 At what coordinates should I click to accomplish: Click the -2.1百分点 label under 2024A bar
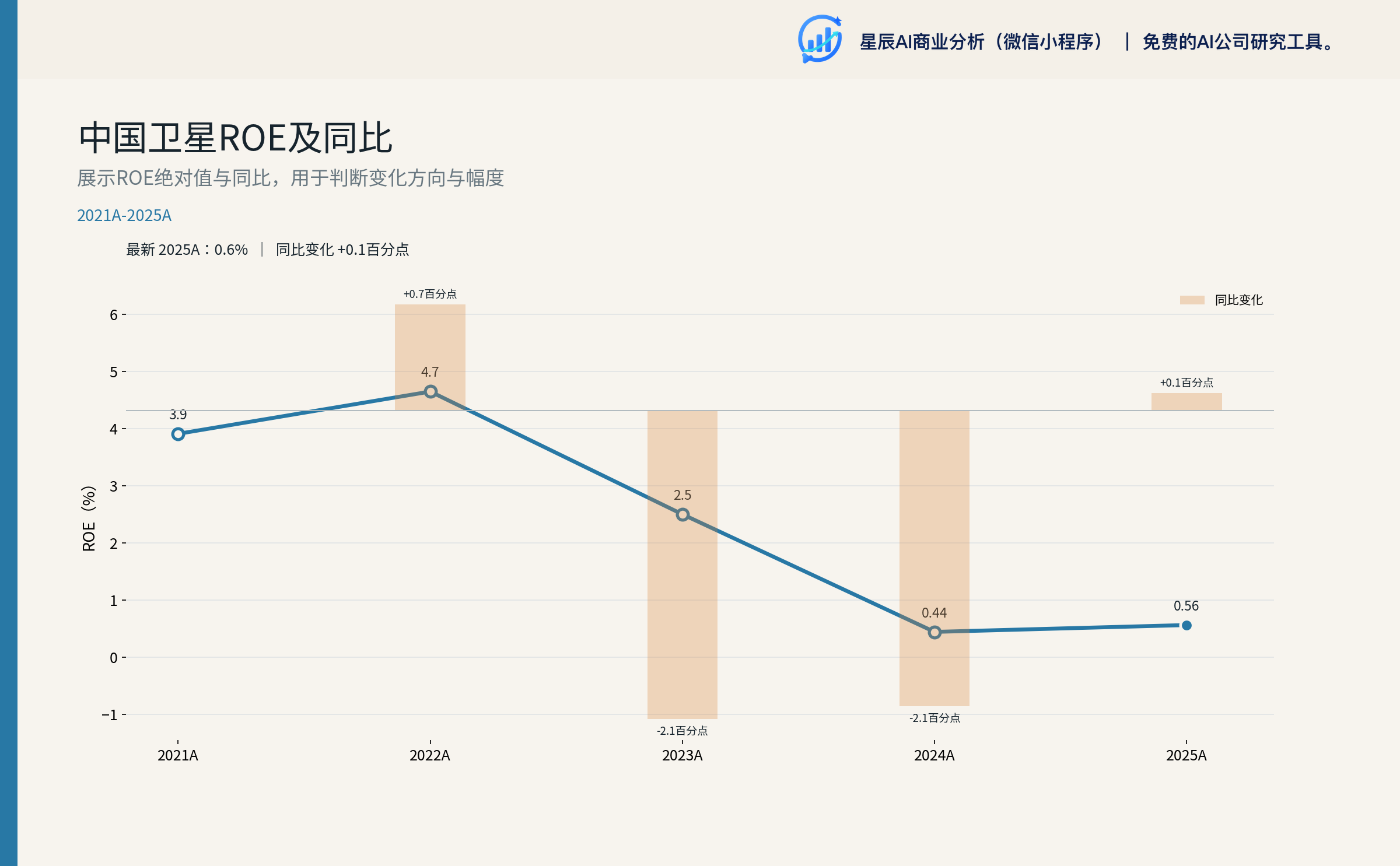point(935,718)
